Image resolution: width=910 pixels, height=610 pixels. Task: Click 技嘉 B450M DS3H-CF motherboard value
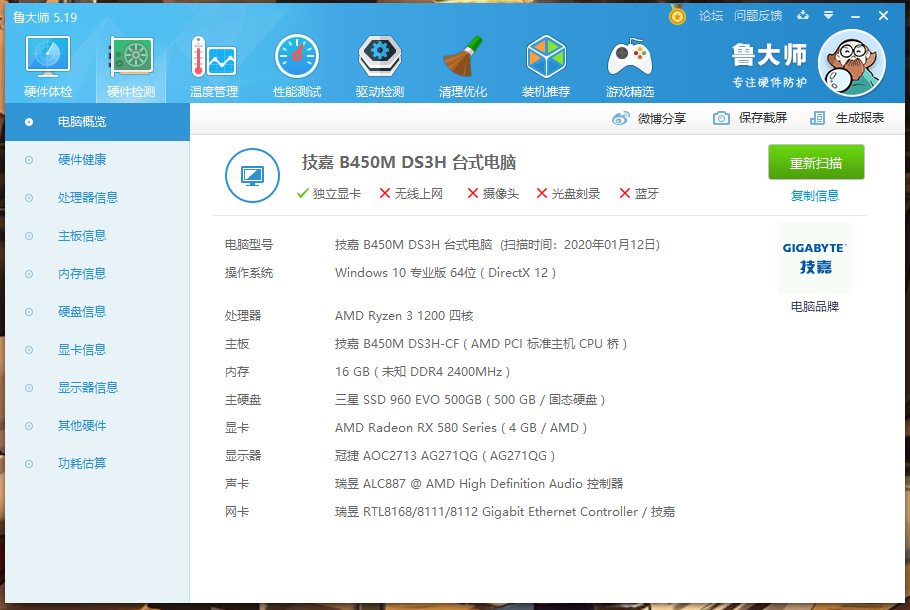[481, 344]
